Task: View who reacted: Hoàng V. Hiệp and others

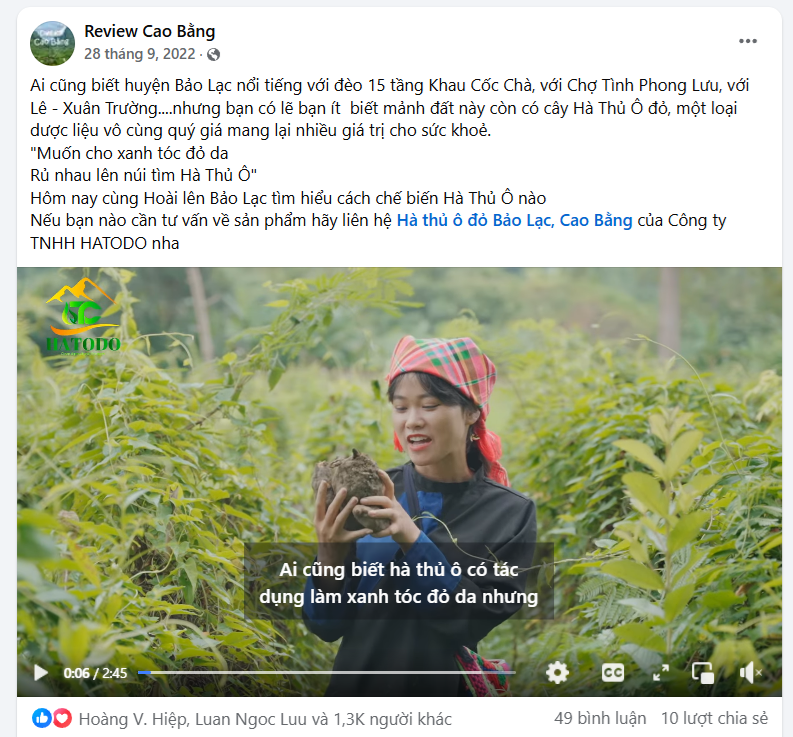Action: coord(265,719)
